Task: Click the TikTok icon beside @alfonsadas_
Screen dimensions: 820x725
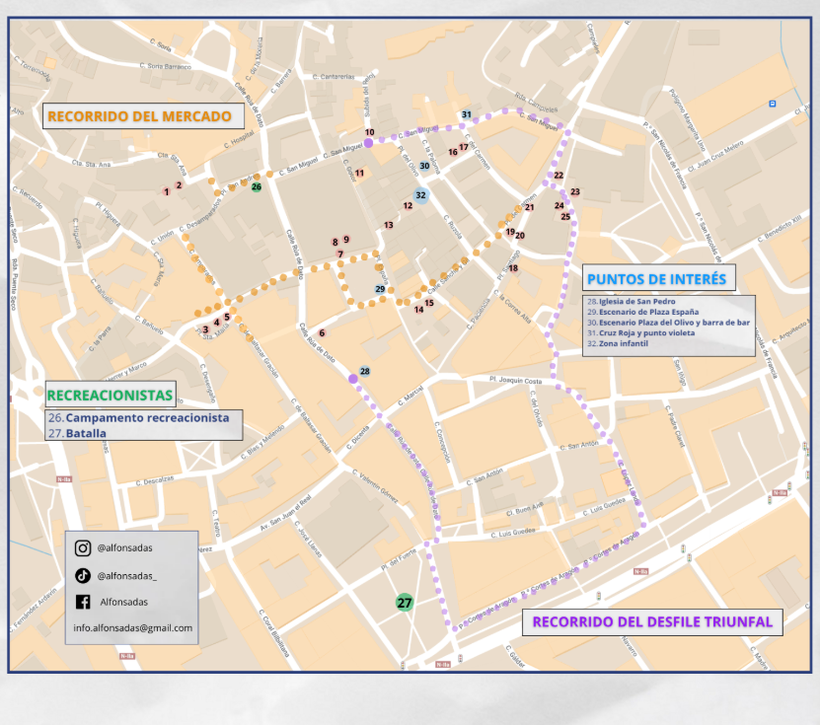Action: [x=83, y=575]
